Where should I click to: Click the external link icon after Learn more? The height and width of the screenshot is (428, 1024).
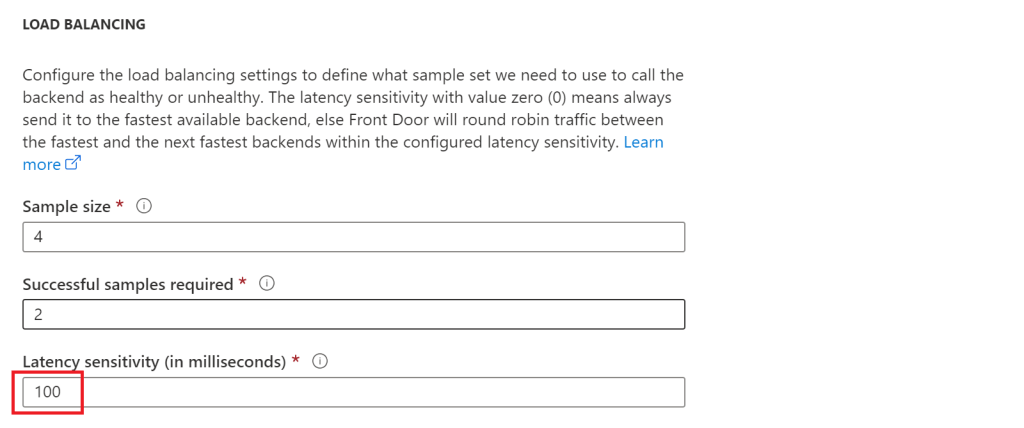pos(72,164)
